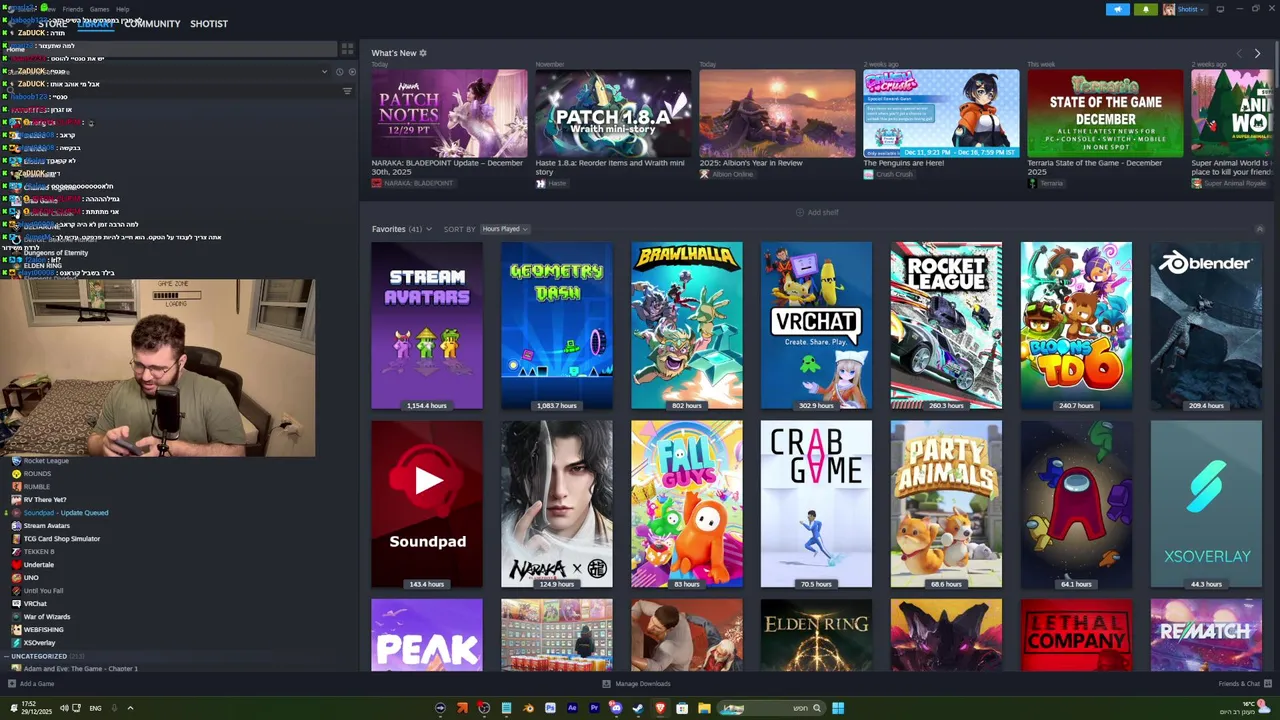Open the Lethal Company cover

click(1076, 635)
